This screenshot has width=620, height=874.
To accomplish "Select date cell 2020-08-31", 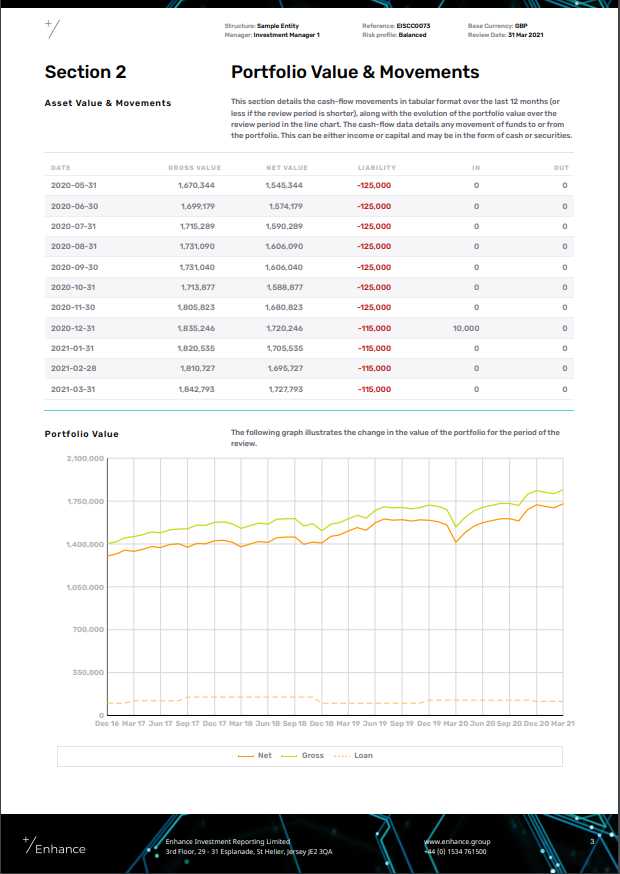I will click(74, 247).
